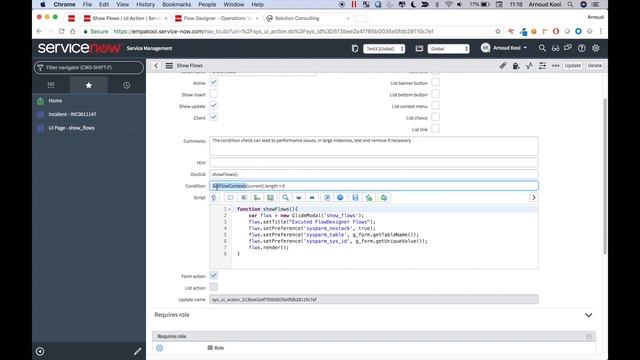Open system settings gear in banner
640x360 pixels.
pos(596,48)
